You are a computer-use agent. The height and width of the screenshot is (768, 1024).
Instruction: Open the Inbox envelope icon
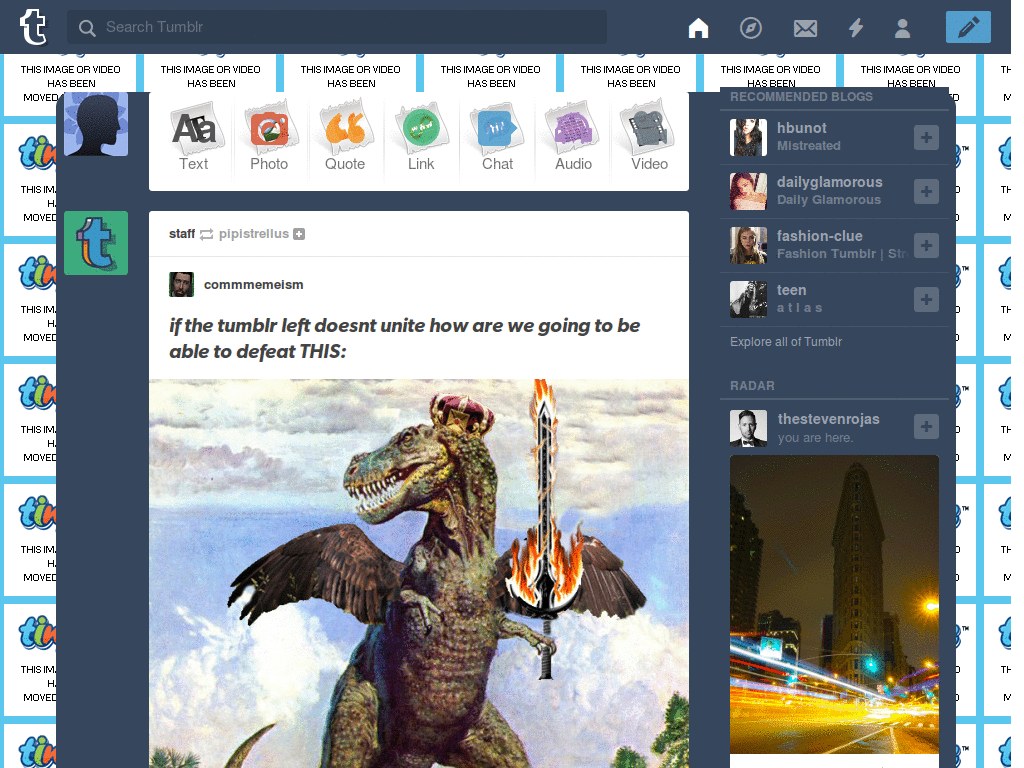click(805, 28)
